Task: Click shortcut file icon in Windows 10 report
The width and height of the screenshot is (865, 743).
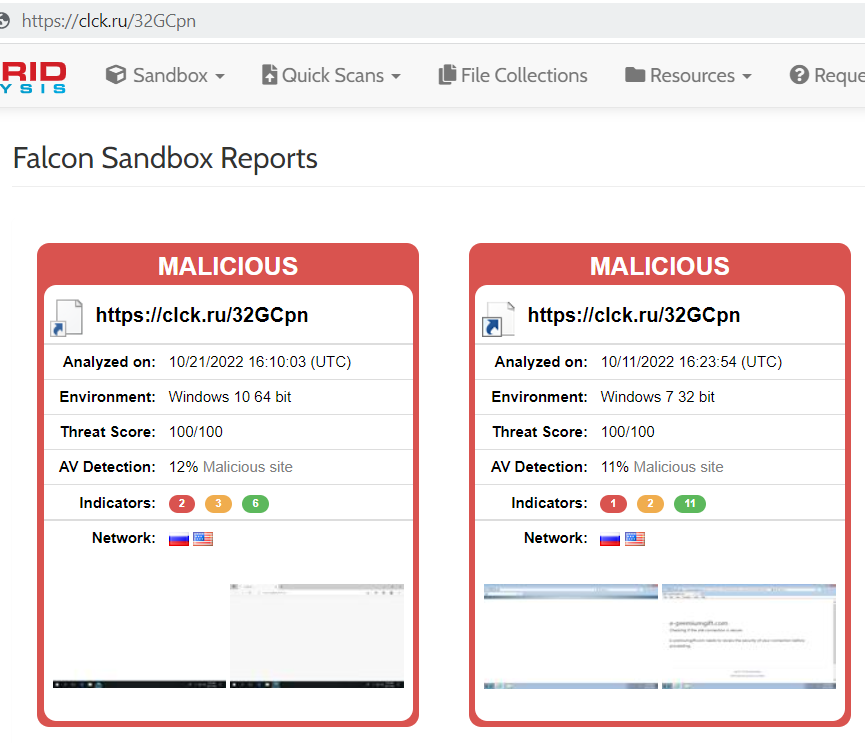Action: [67, 318]
